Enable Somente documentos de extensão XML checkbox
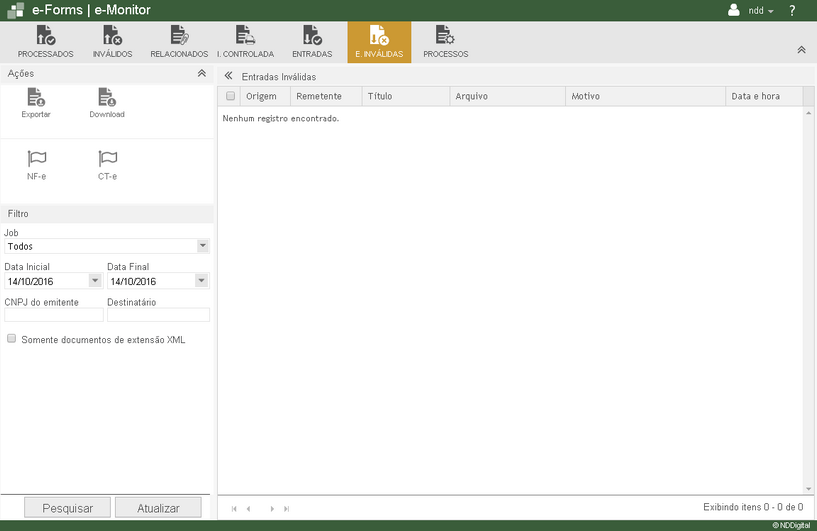Image resolution: width=817 pixels, height=531 pixels. (12, 339)
